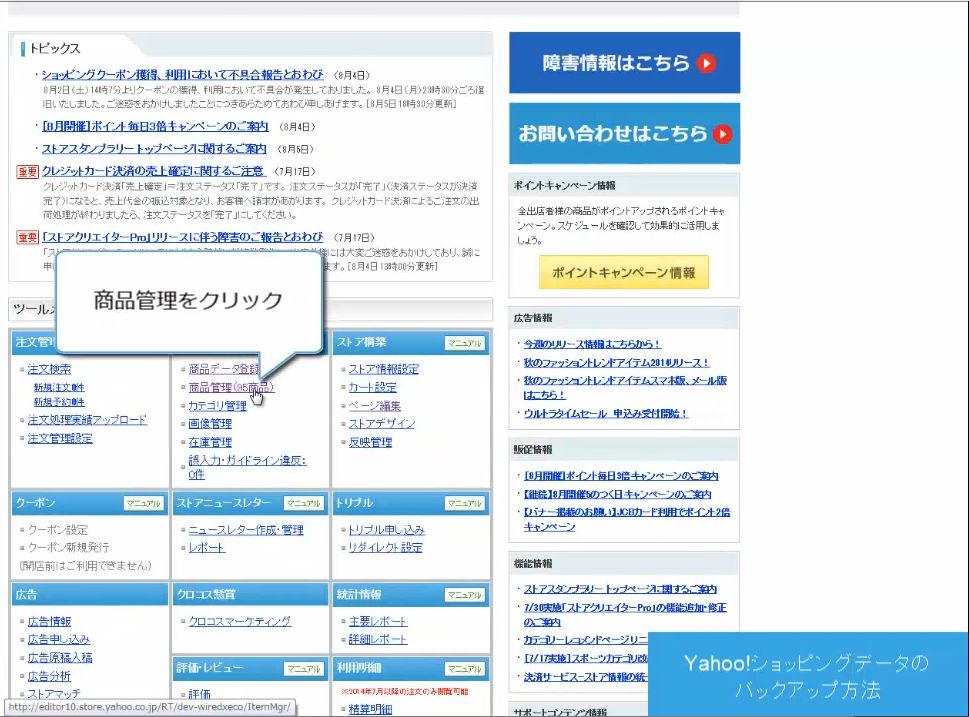Open the トリプル申し込み link
Image resolution: width=969 pixels, height=717 pixels.
tap(387, 530)
